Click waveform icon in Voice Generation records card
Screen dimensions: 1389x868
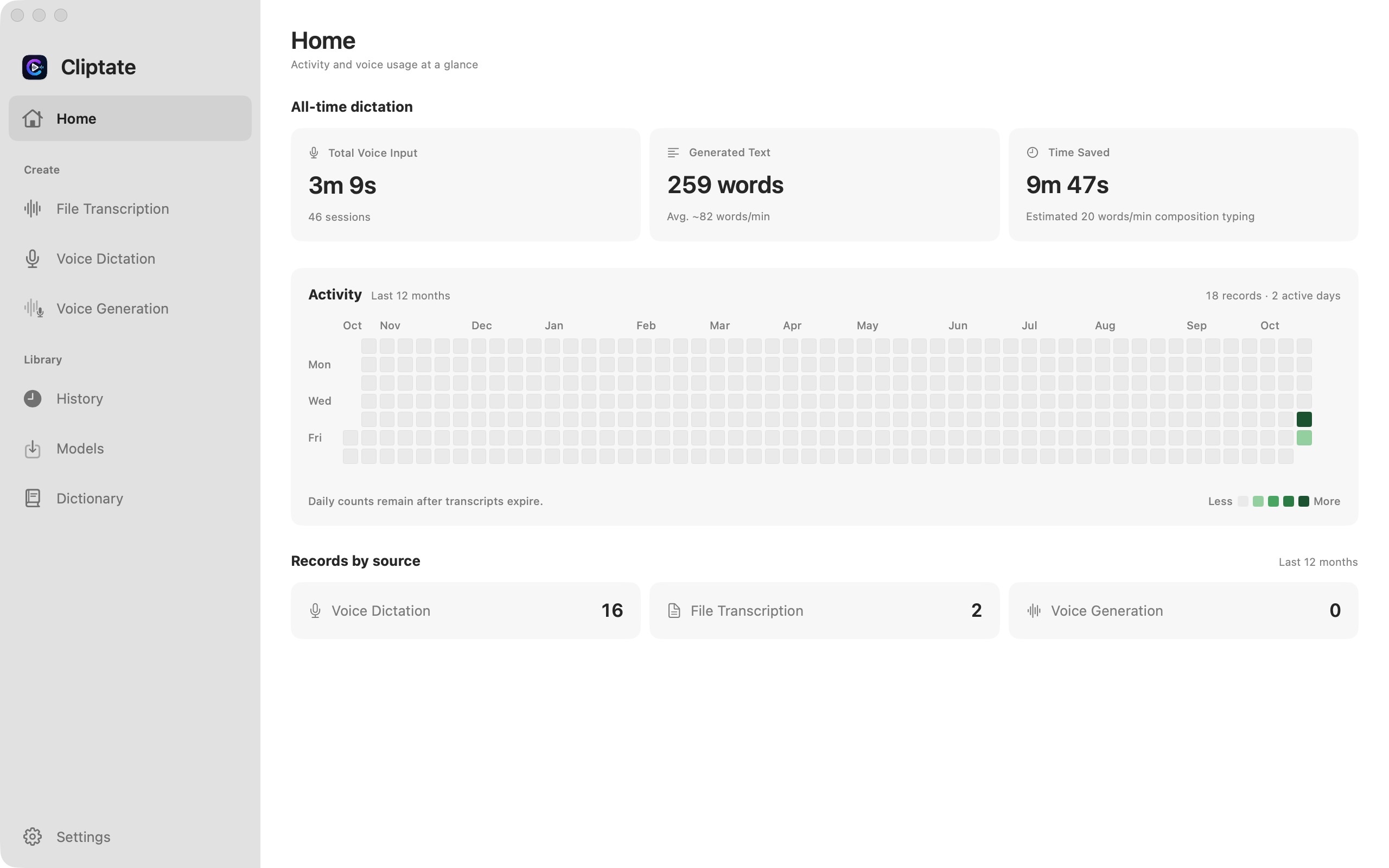pyautogui.click(x=1034, y=611)
